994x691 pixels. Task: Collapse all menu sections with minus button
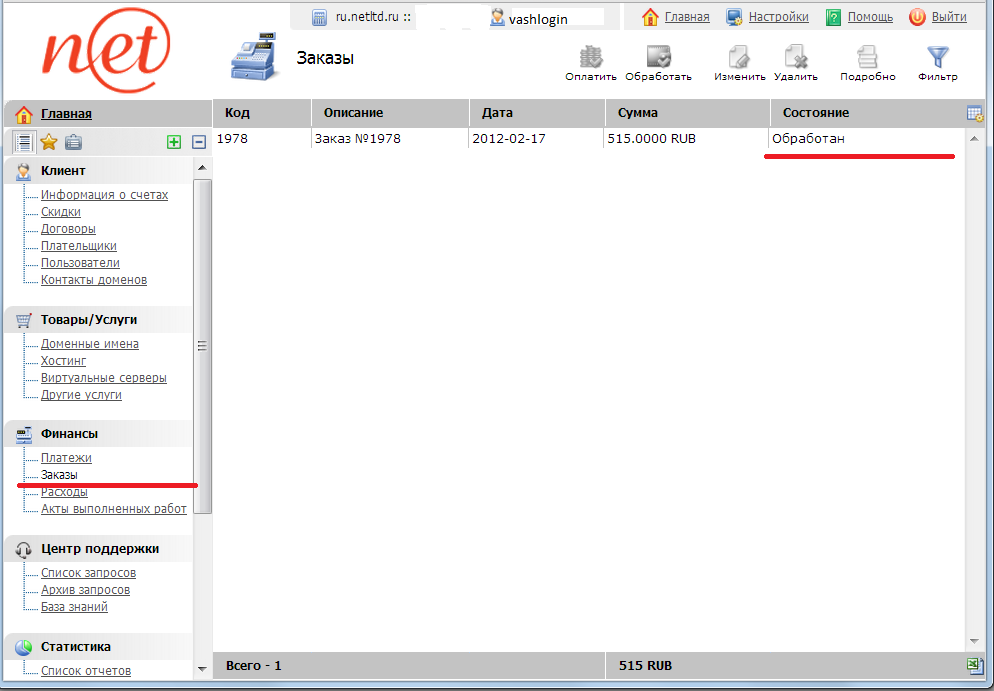coord(199,142)
